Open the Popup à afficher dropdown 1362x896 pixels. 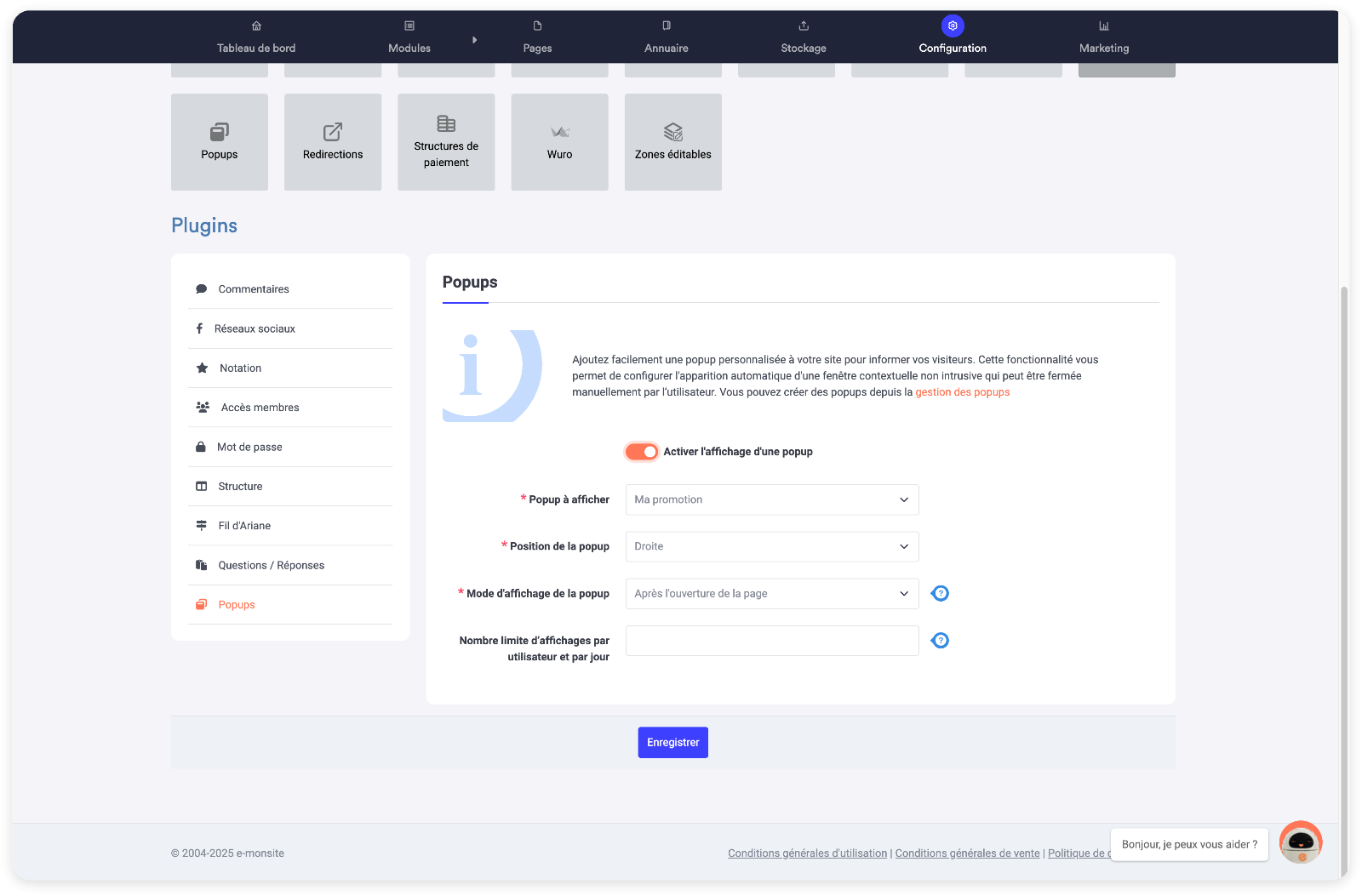pyautogui.click(x=772, y=499)
